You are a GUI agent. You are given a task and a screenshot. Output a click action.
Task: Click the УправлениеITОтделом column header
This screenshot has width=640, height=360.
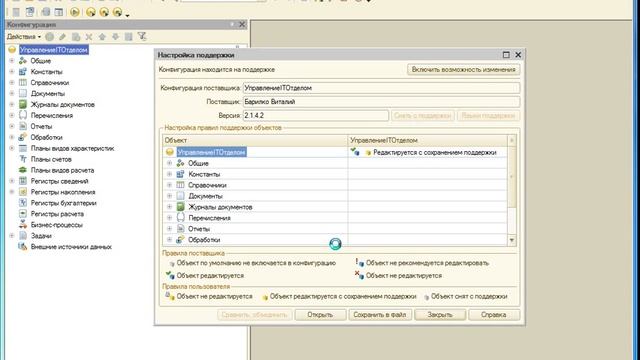coord(428,140)
